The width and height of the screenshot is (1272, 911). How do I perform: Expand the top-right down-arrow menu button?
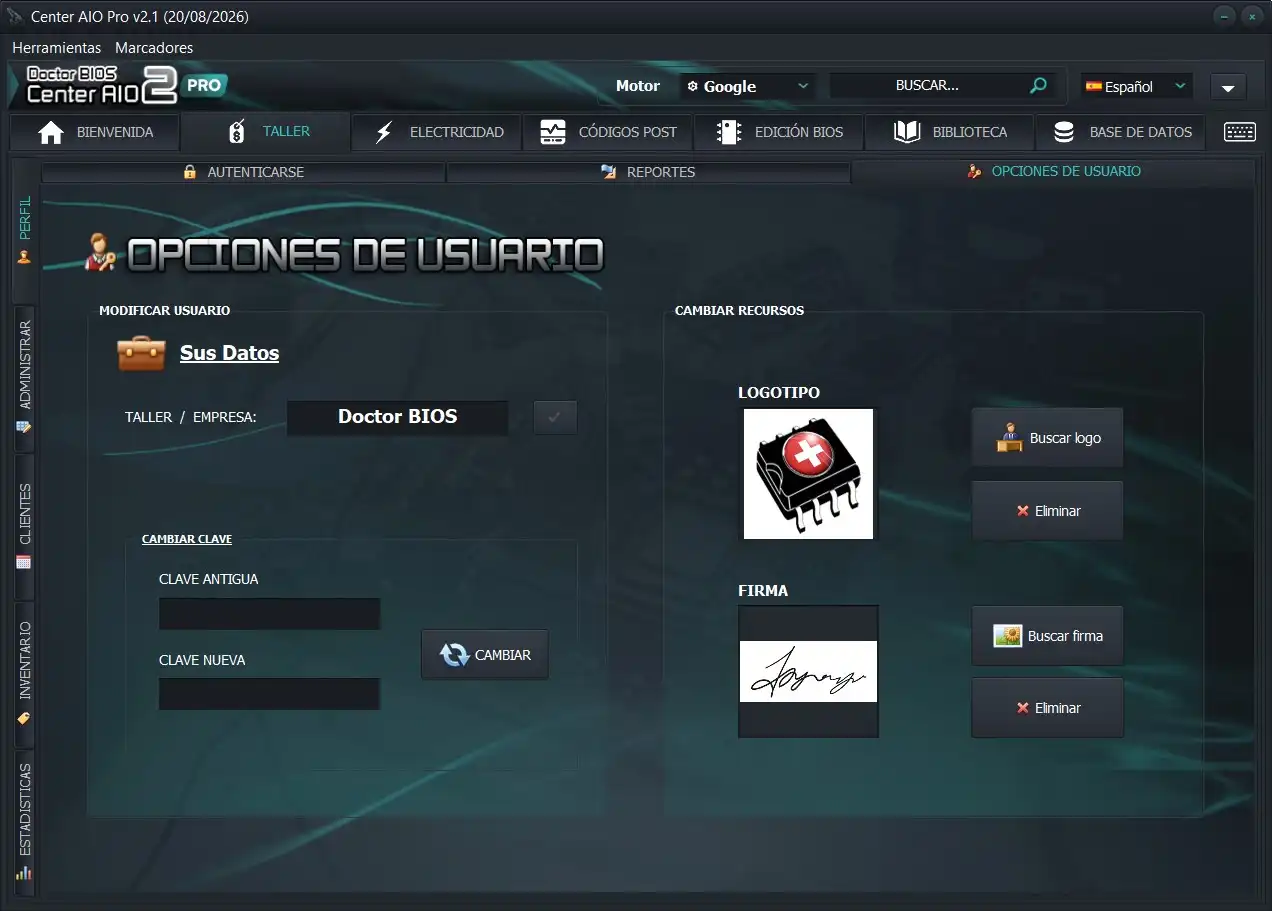(1228, 87)
